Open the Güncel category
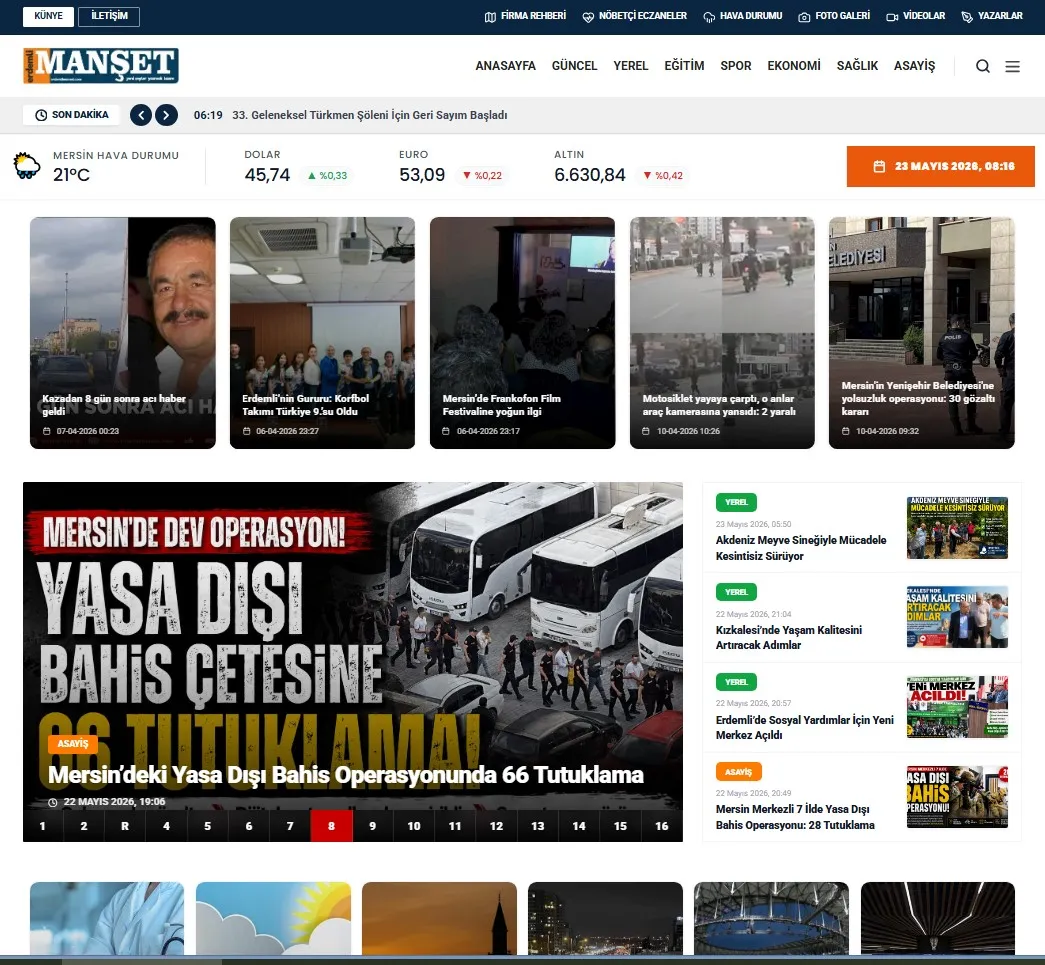Image resolution: width=1045 pixels, height=965 pixels. coord(574,66)
